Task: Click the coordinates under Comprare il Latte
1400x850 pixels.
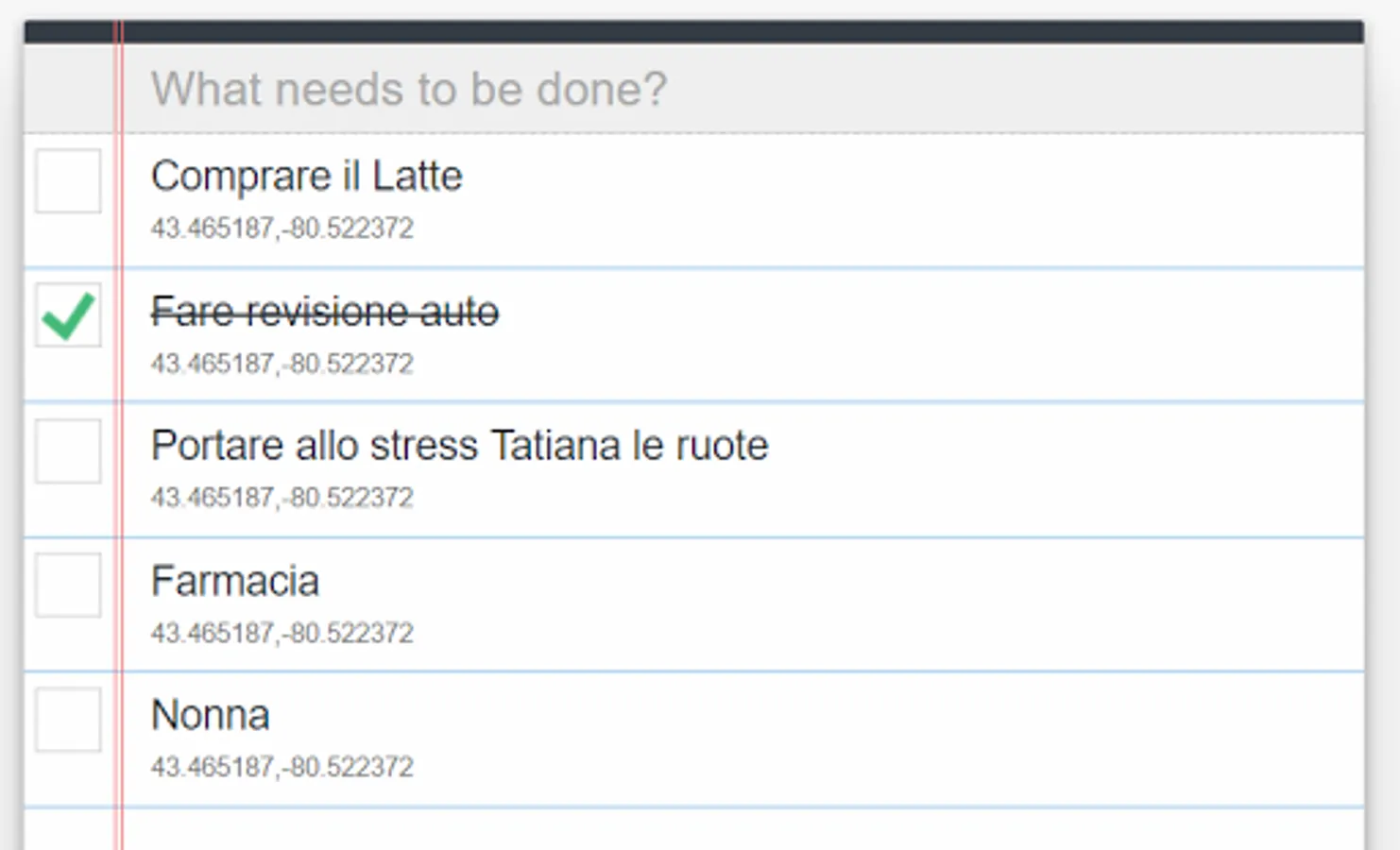Action: (x=282, y=229)
